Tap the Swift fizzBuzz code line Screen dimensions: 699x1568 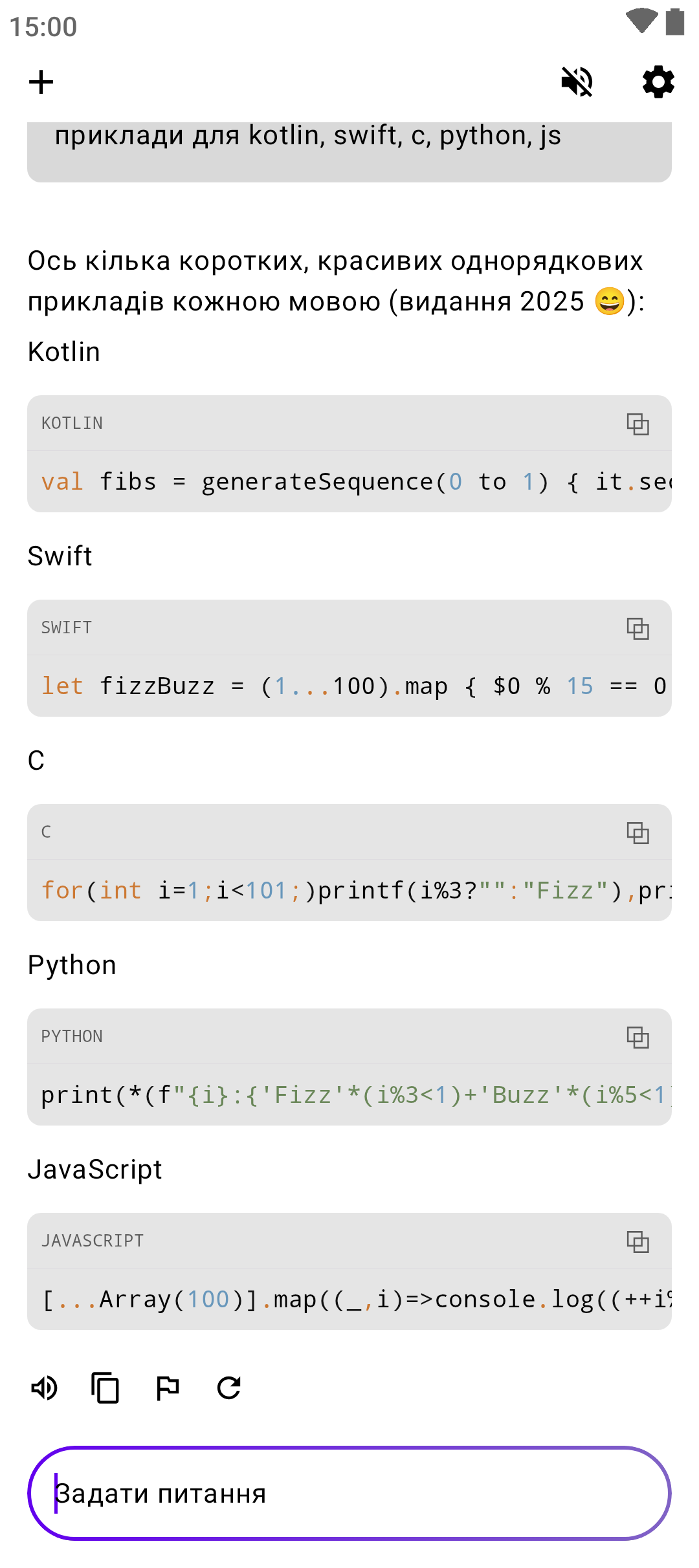[x=349, y=686]
